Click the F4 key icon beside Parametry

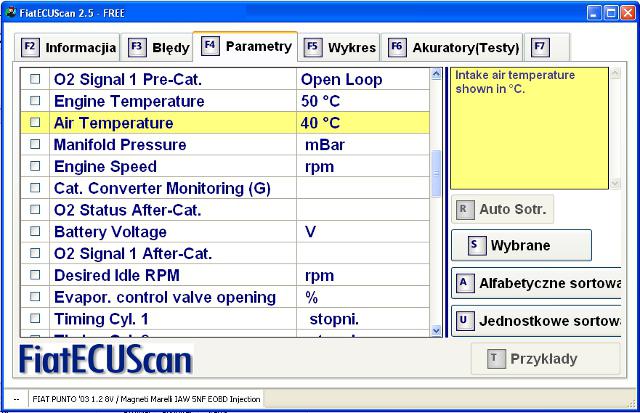210,46
